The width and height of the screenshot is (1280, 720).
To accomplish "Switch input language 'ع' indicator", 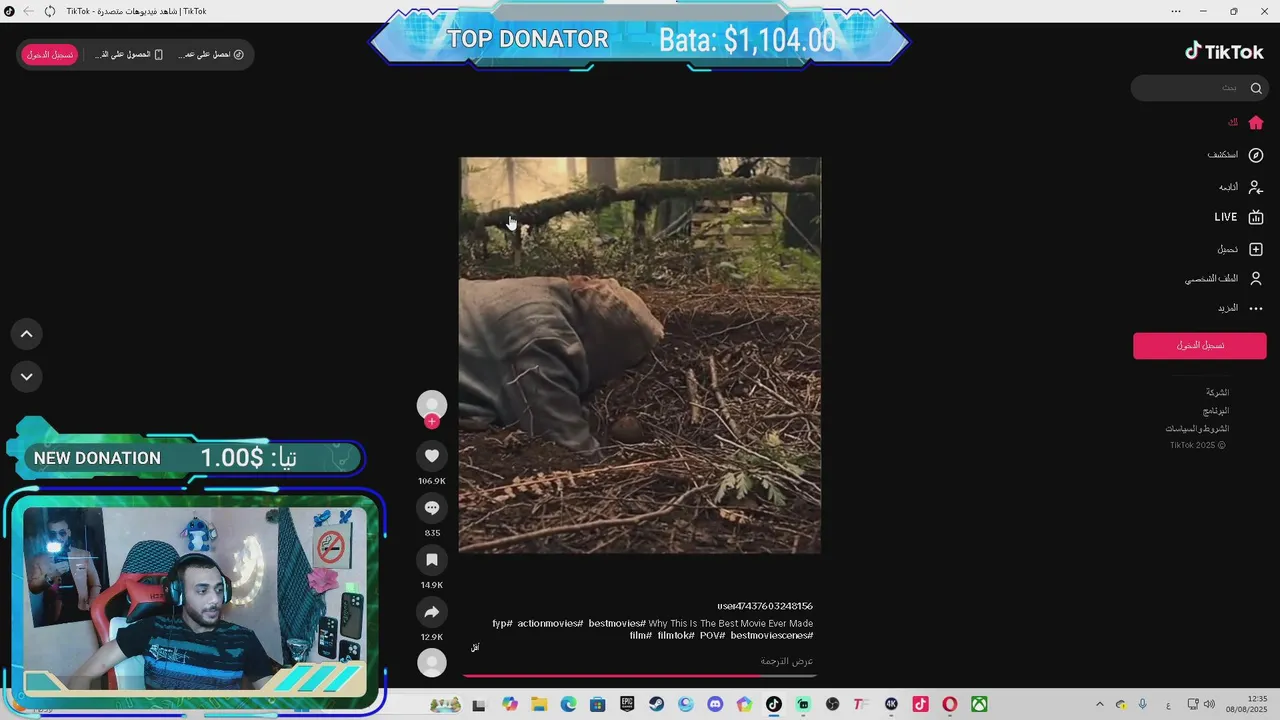I will [x=1168, y=705].
